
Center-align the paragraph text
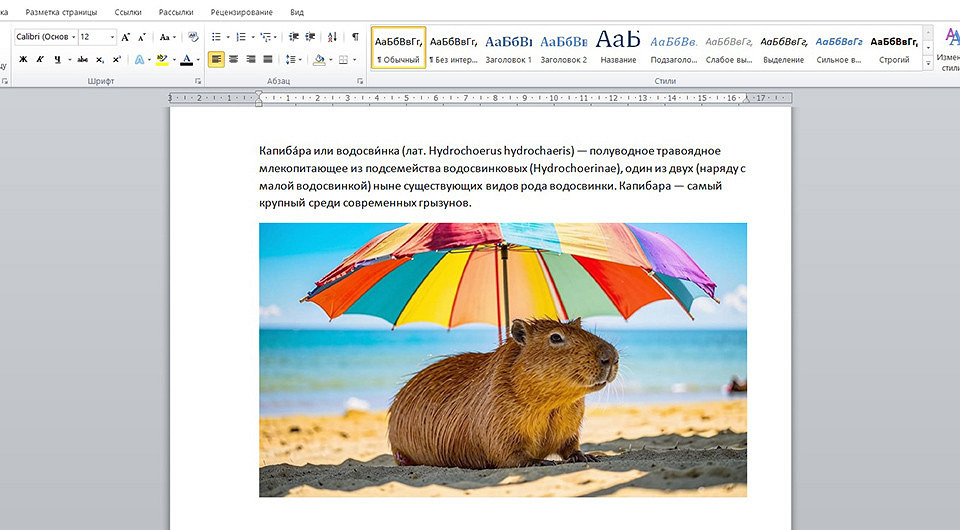(x=233, y=60)
